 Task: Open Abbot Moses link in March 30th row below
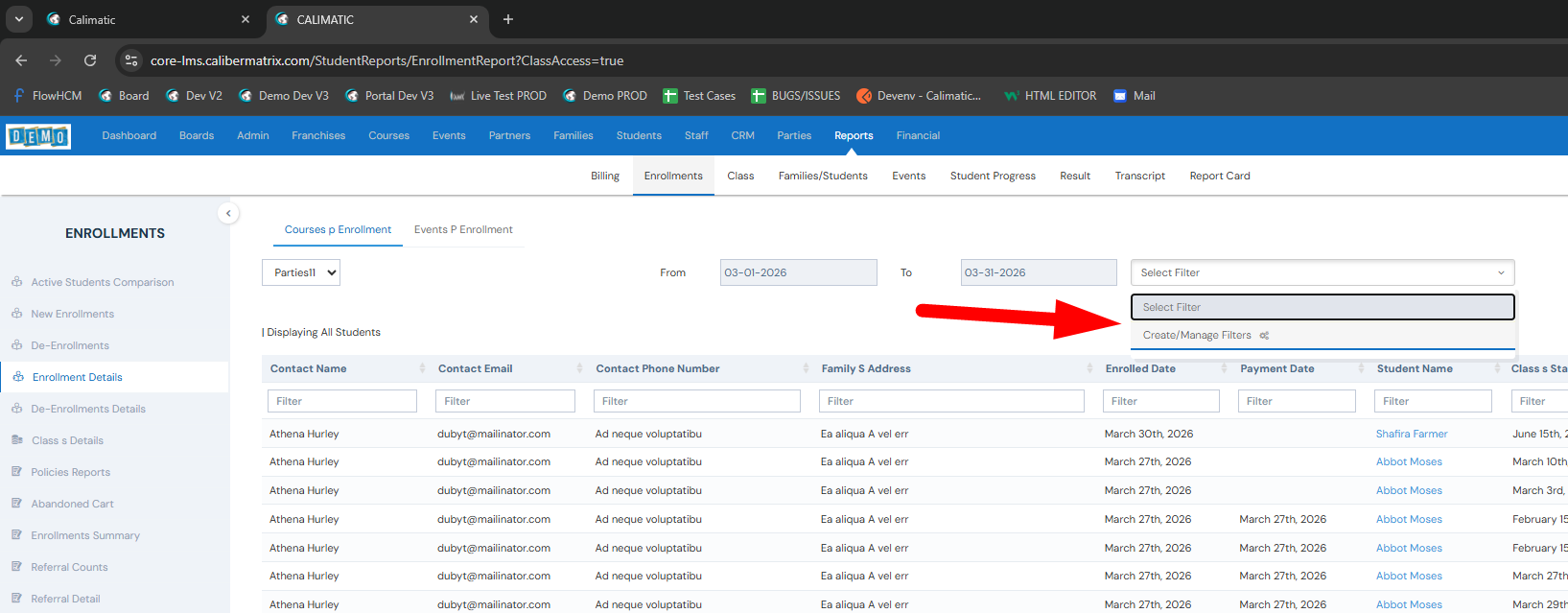tap(1409, 461)
